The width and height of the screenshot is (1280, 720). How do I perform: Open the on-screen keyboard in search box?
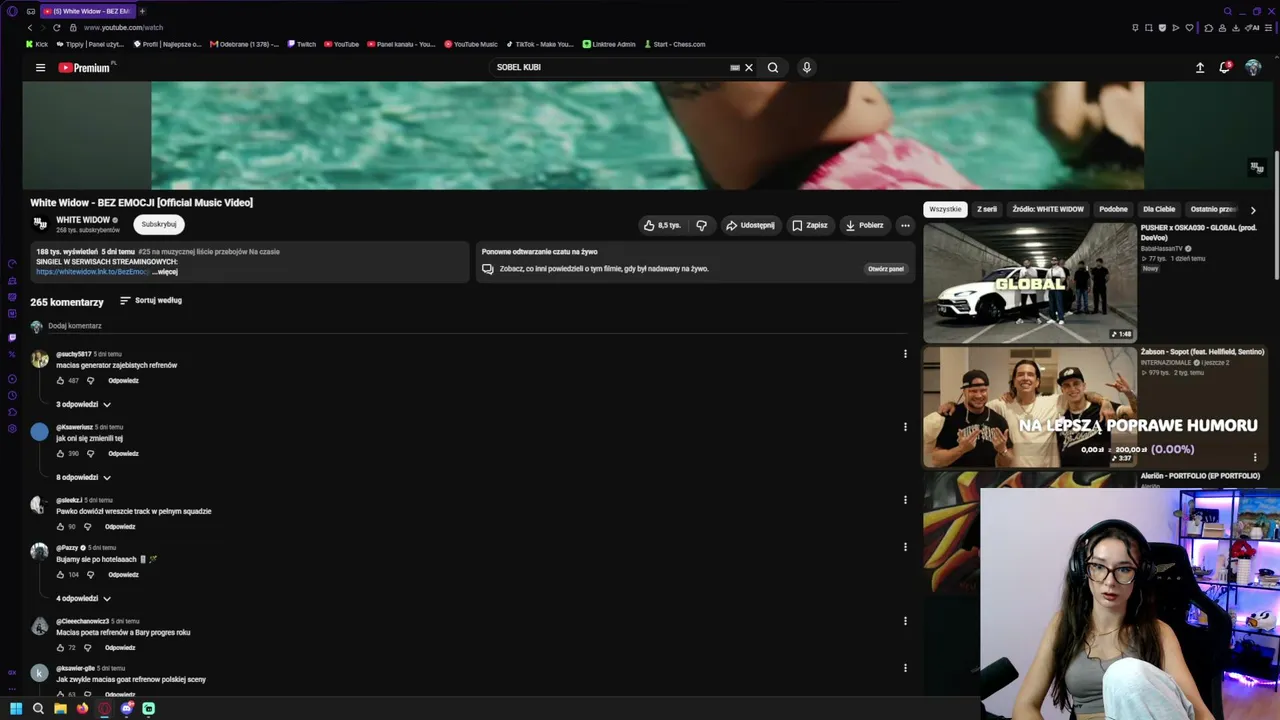[735, 68]
